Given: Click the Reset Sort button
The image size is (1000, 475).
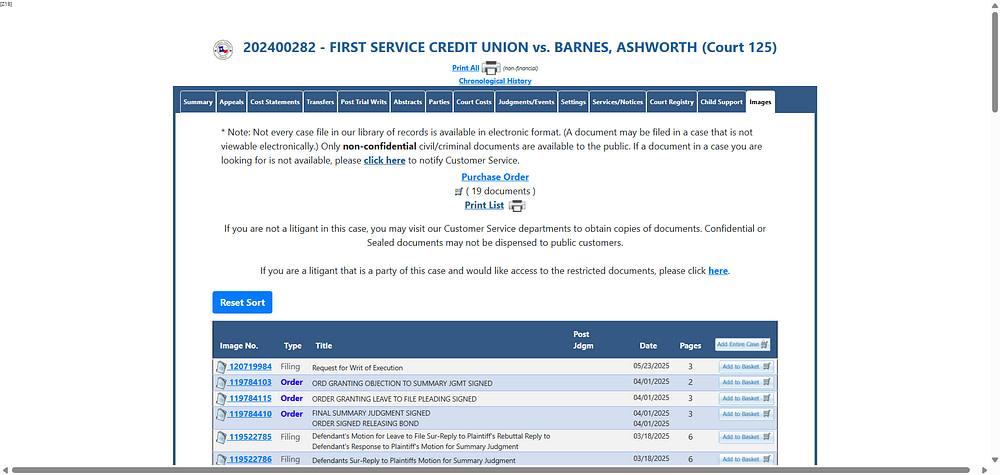Looking at the screenshot, I should [x=242, y=302].
